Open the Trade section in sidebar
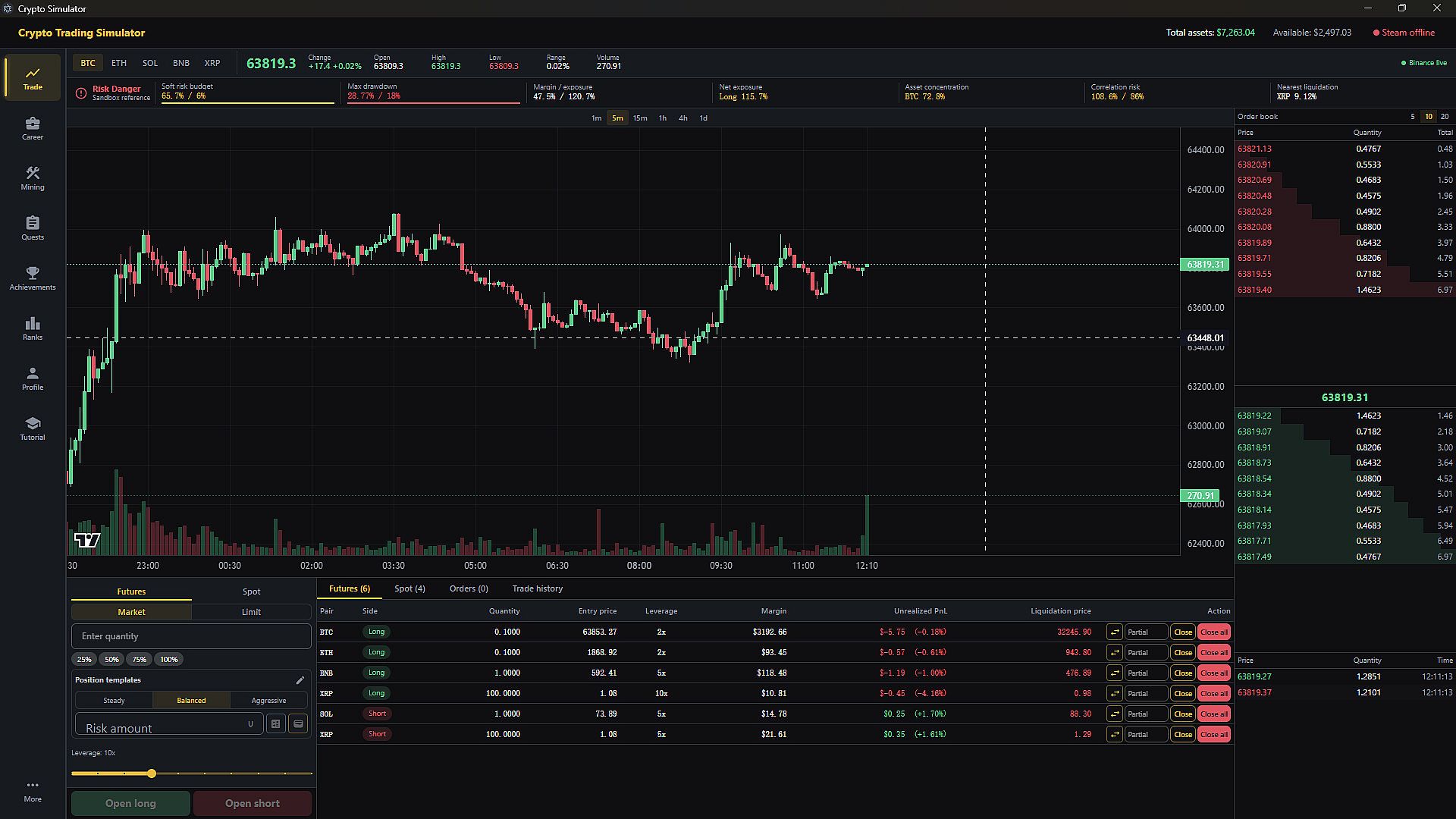This screenshot has width=1456, height=819. 33,77
